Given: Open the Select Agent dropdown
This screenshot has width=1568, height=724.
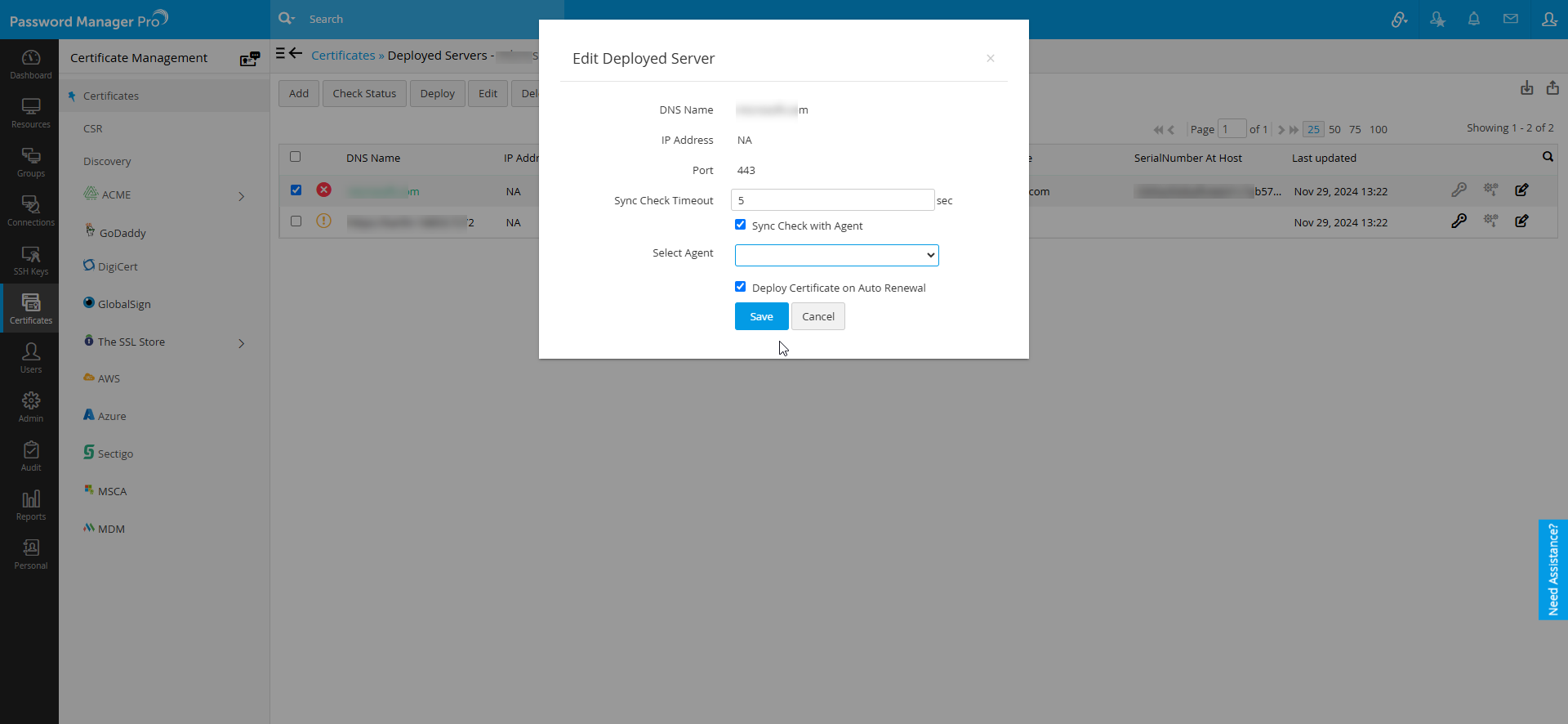Looking at the screenshot, I should [x=836, y=255].
